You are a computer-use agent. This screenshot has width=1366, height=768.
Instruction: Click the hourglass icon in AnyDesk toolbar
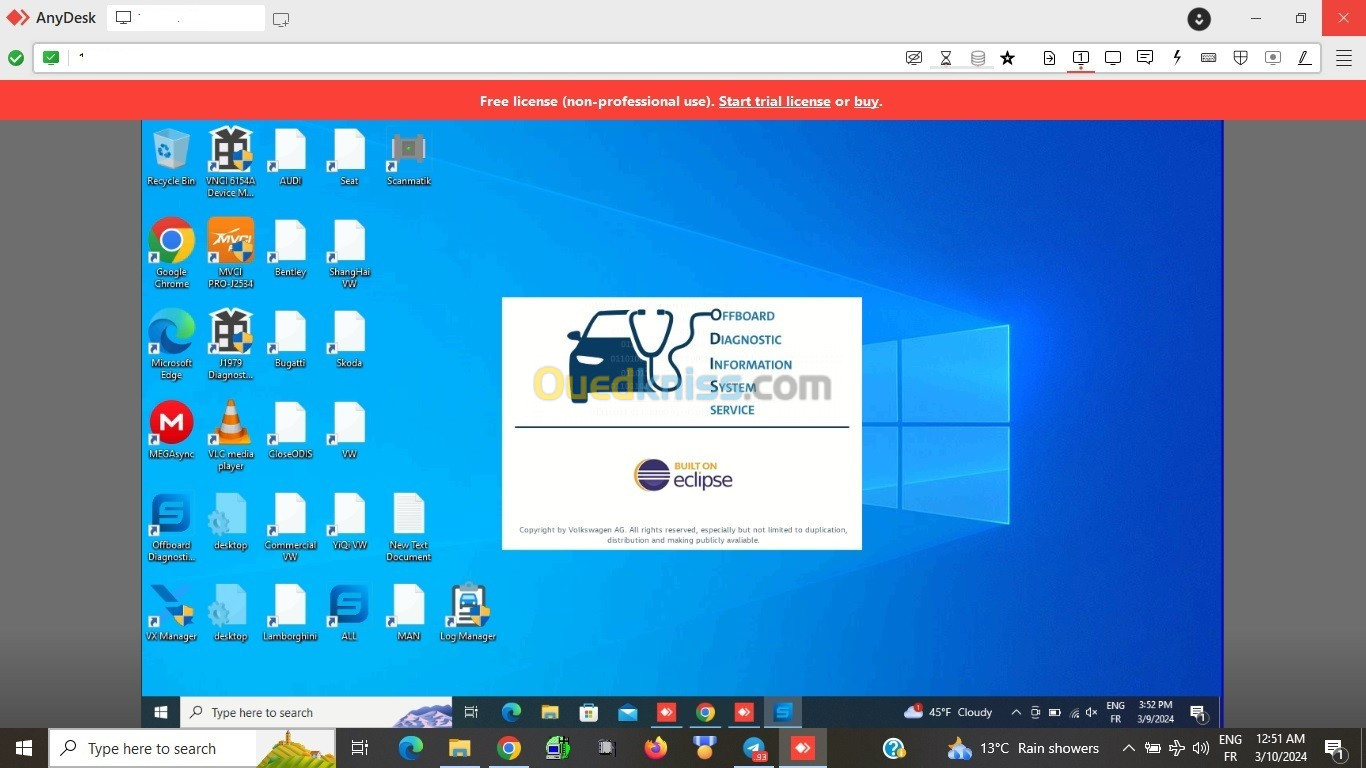946,58
